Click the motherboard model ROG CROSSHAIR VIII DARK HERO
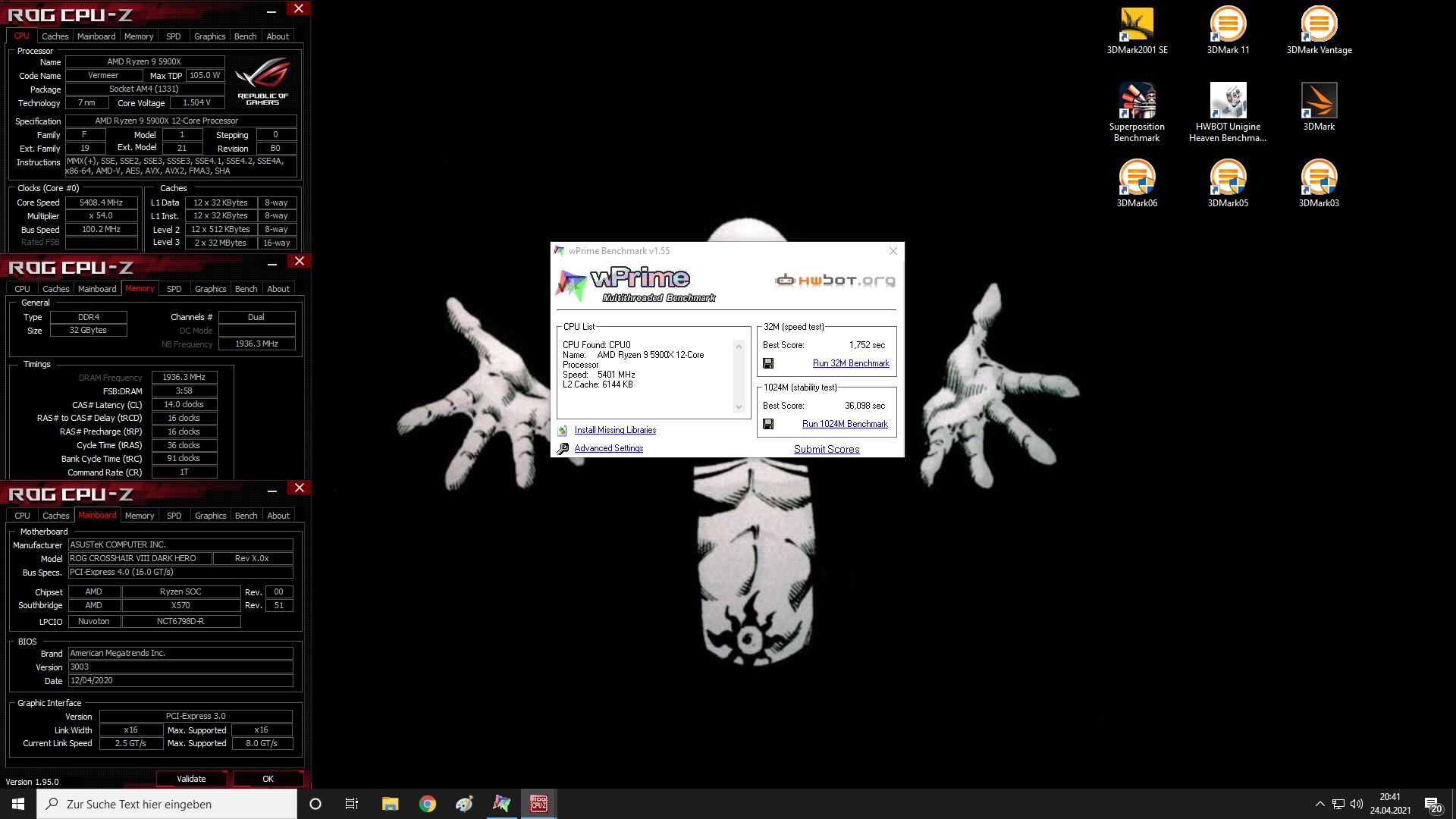The height and width of the screenshot is (819, 1456). pos(139,558)
